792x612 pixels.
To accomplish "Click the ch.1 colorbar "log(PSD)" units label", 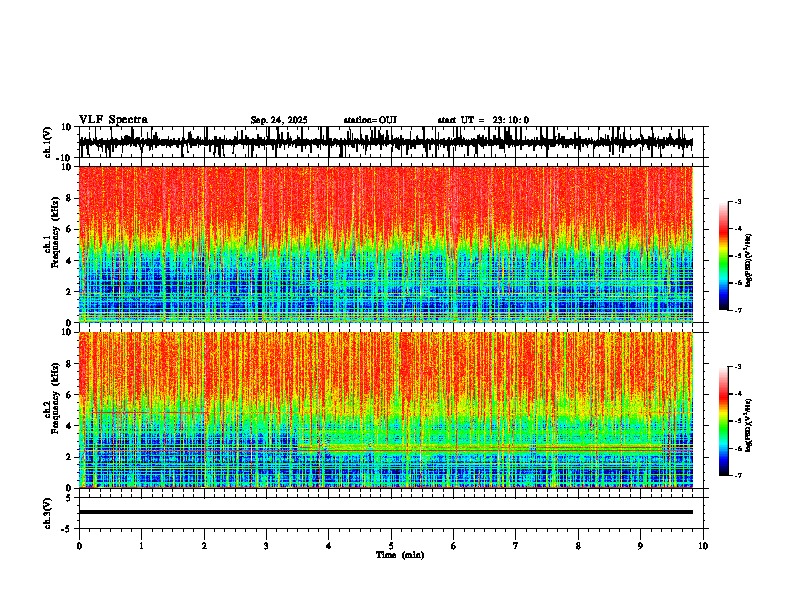I will click(x=749, y=261).
